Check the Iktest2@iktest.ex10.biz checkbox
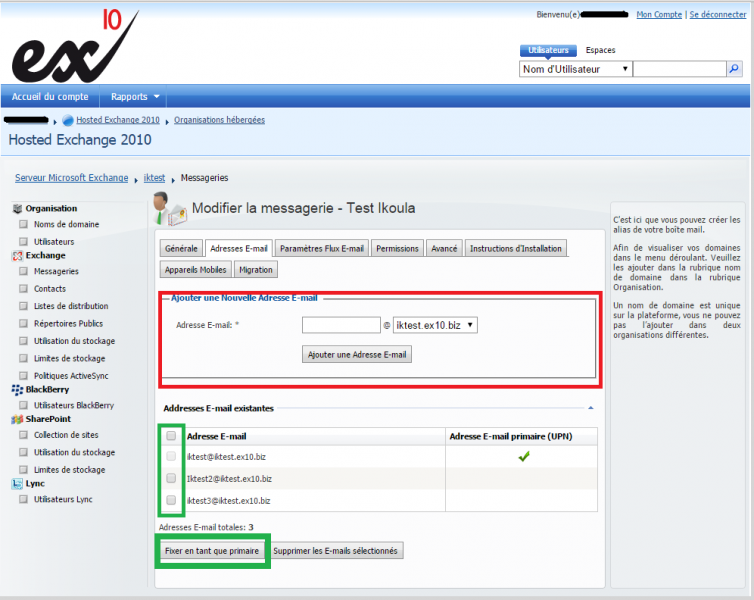 (171, 478)
